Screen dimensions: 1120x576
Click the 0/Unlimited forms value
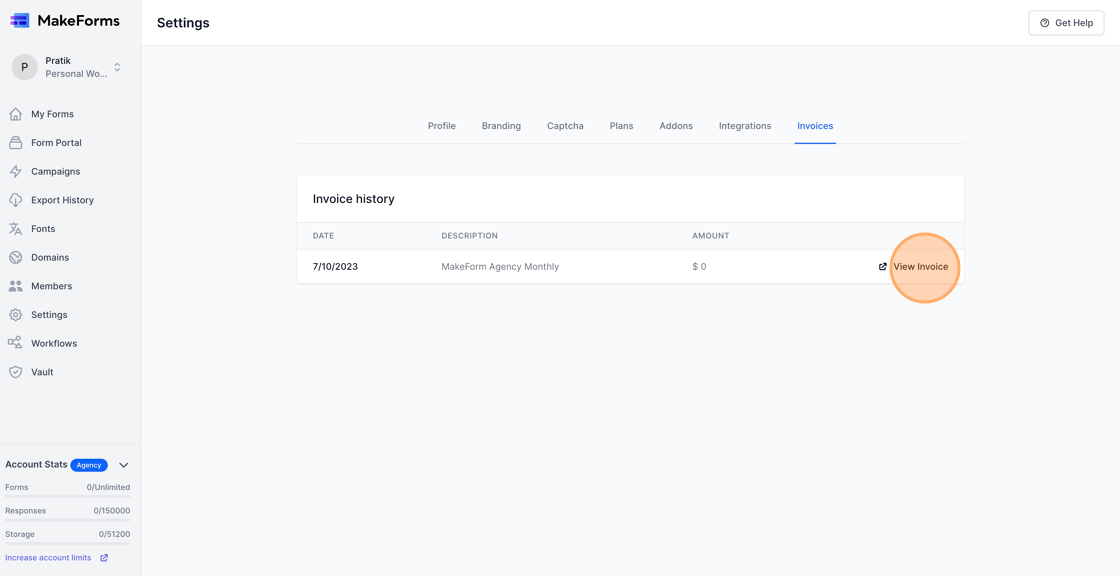click(x=109, y=487)
